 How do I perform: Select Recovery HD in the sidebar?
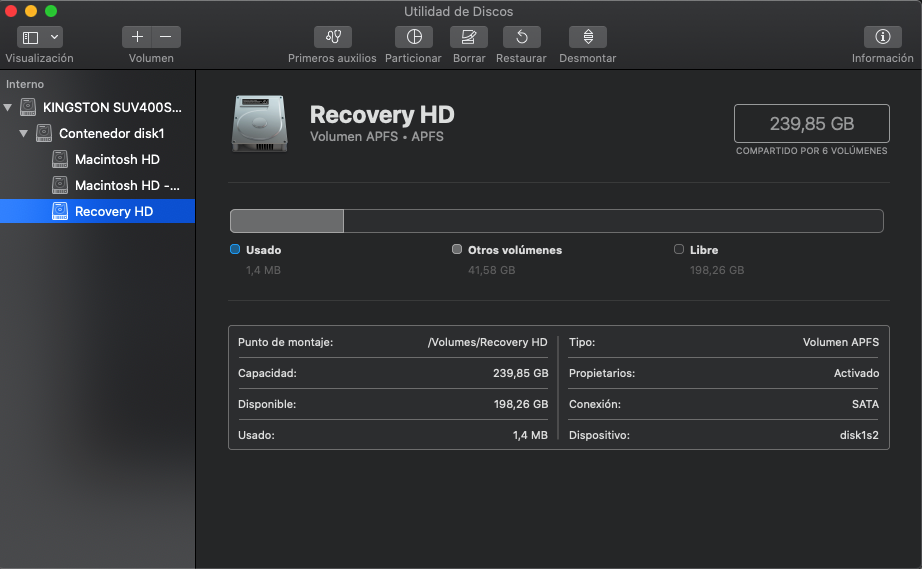pyautogui.click(x=113, y=211)
